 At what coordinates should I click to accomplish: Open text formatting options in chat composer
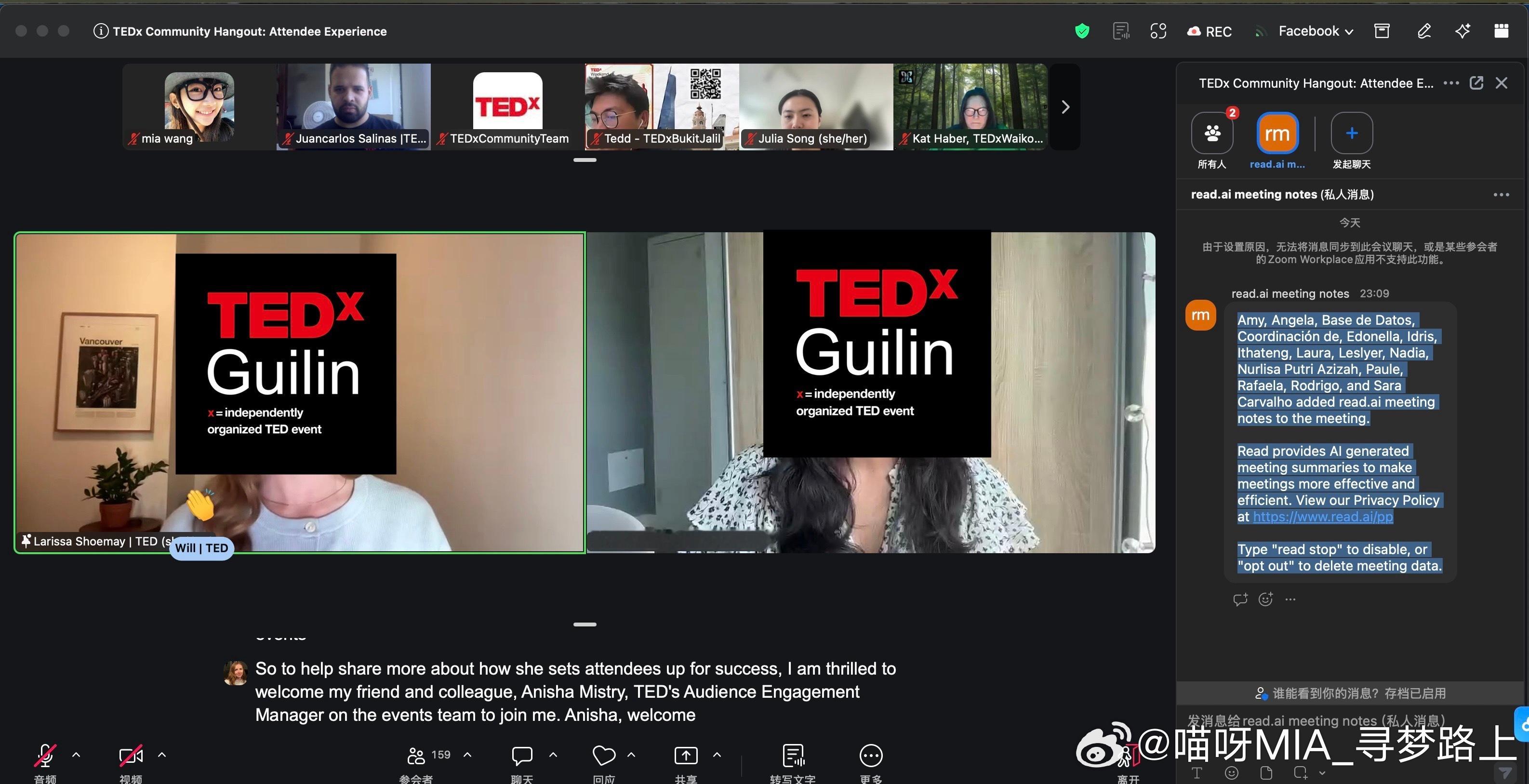1197,773
